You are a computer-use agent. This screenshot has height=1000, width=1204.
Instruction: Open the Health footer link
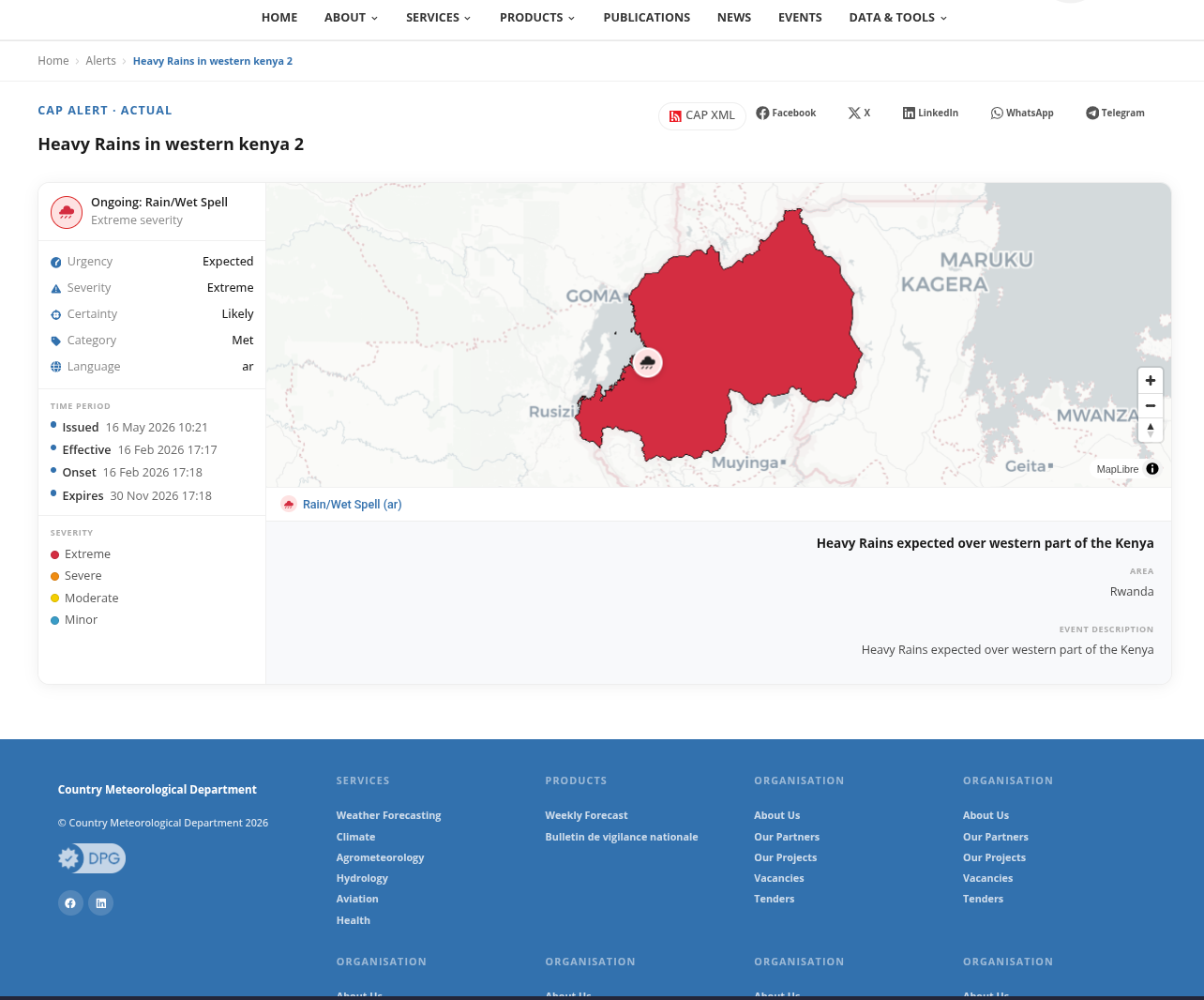click(x=354, y=920)
